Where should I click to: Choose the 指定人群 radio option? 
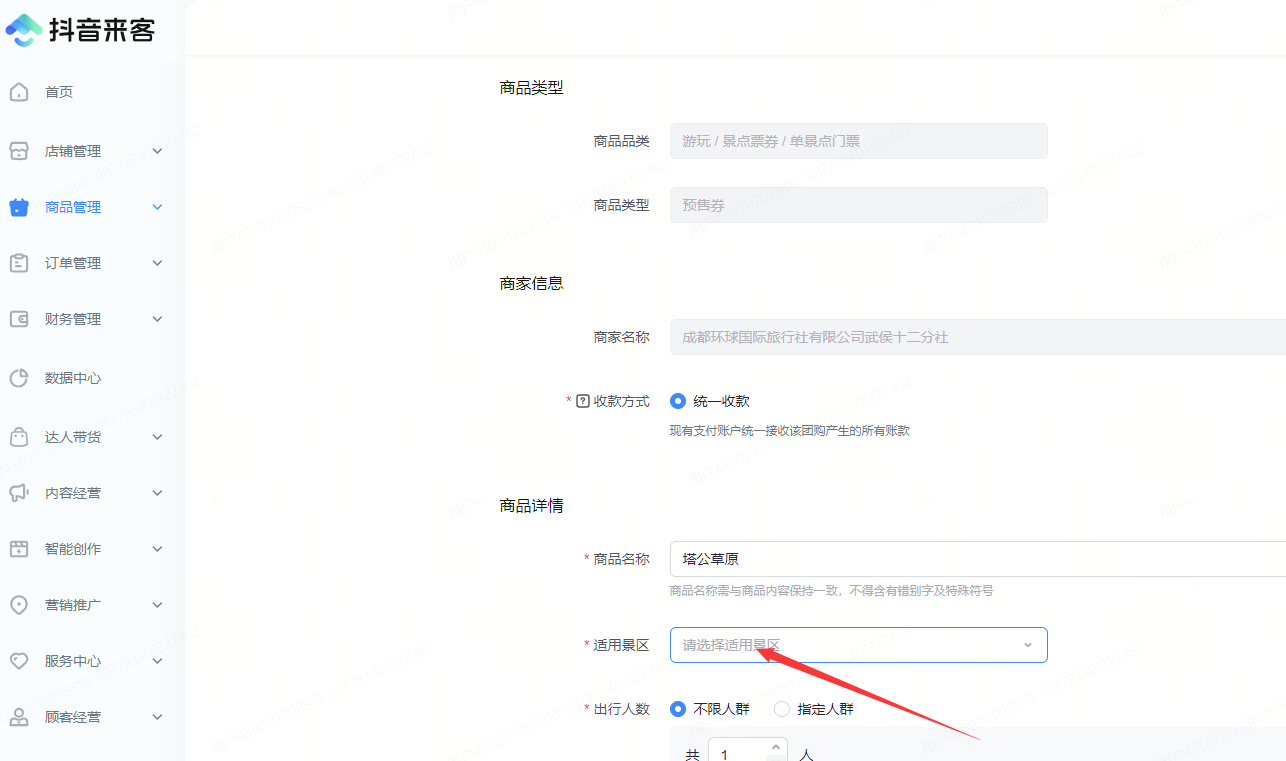[782, 709]
